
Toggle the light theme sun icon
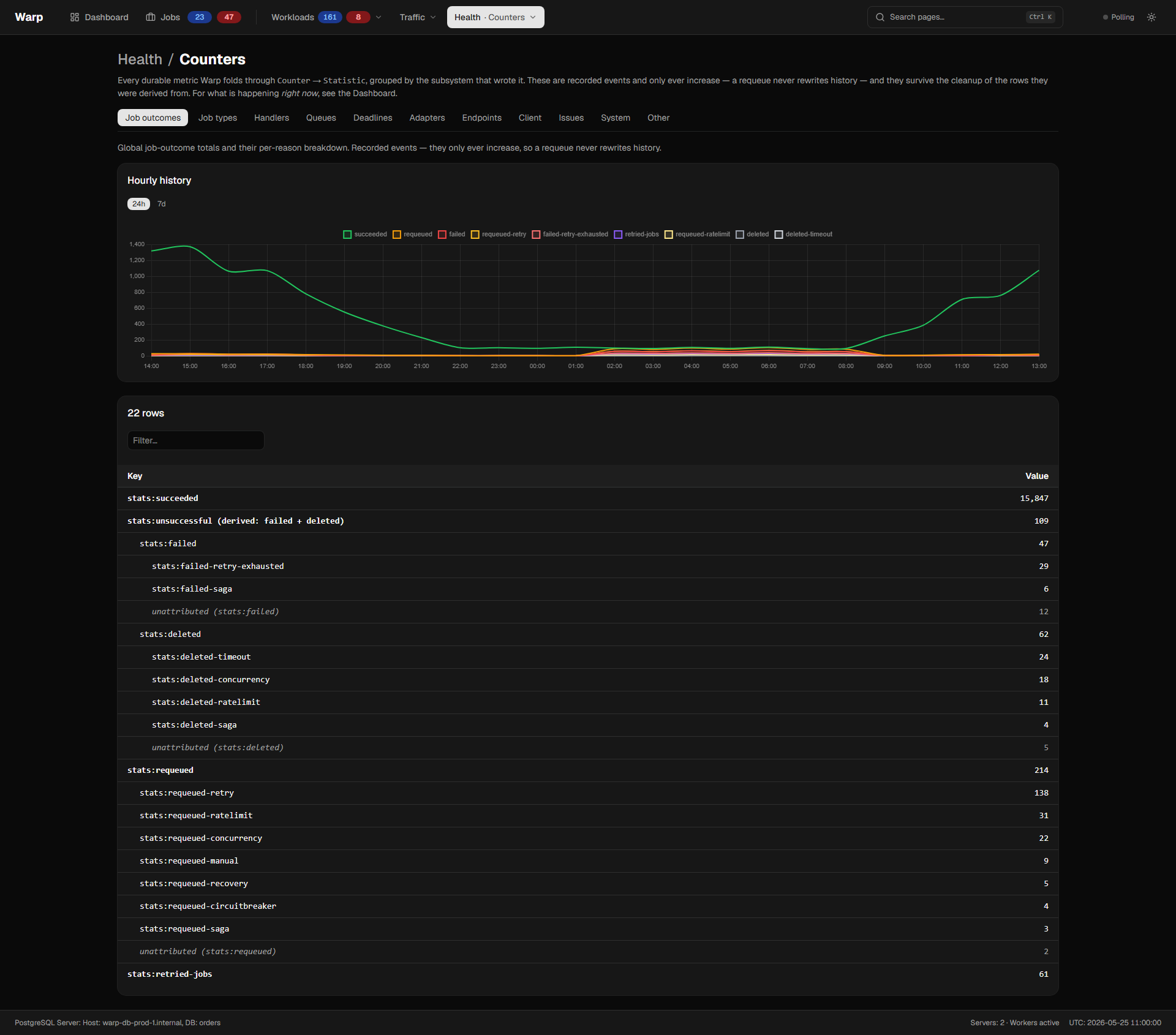pyautogui.click(x=1151, y=17)
